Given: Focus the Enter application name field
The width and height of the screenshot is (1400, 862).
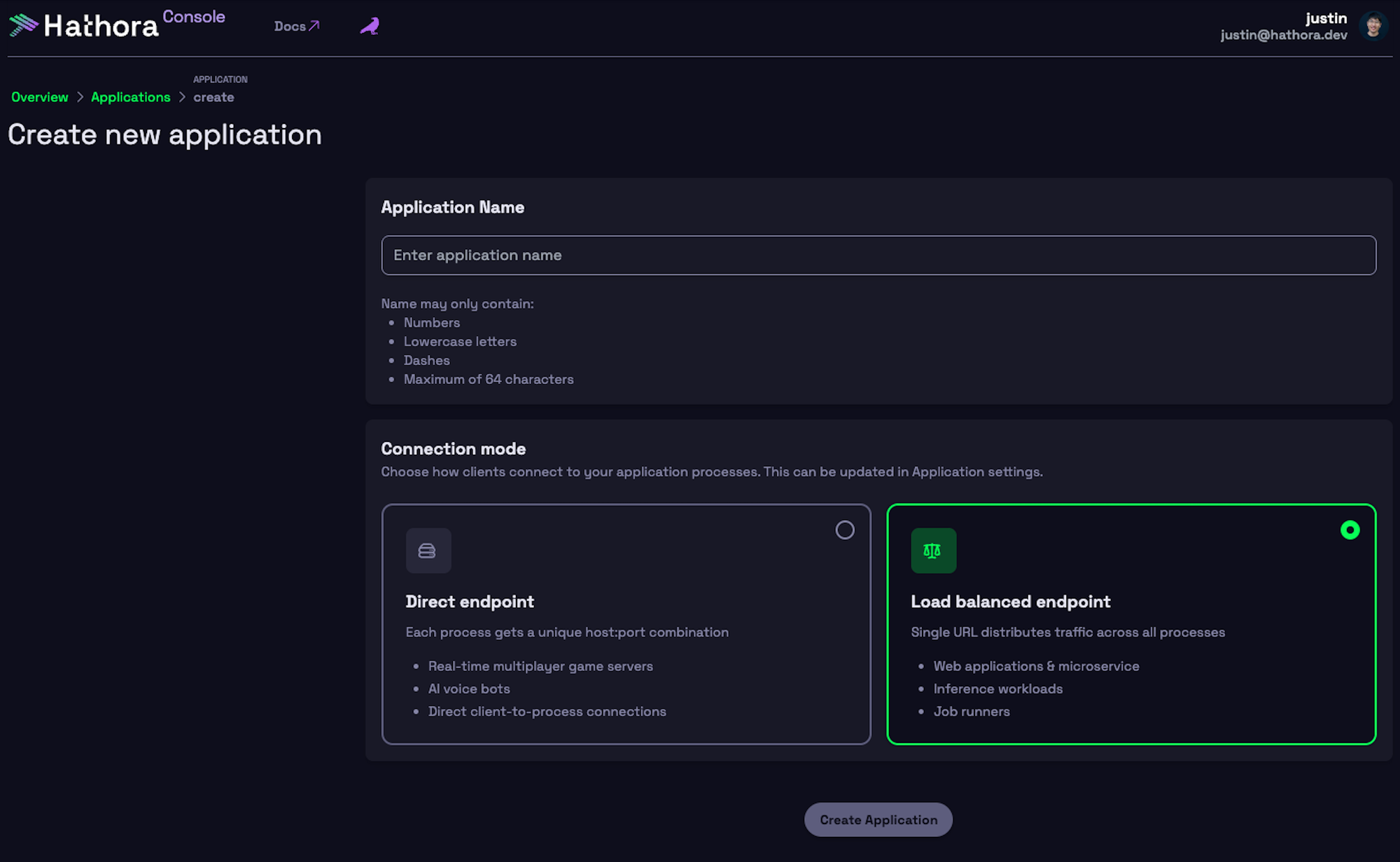Looking at the screenshot, I should point(878,255).
